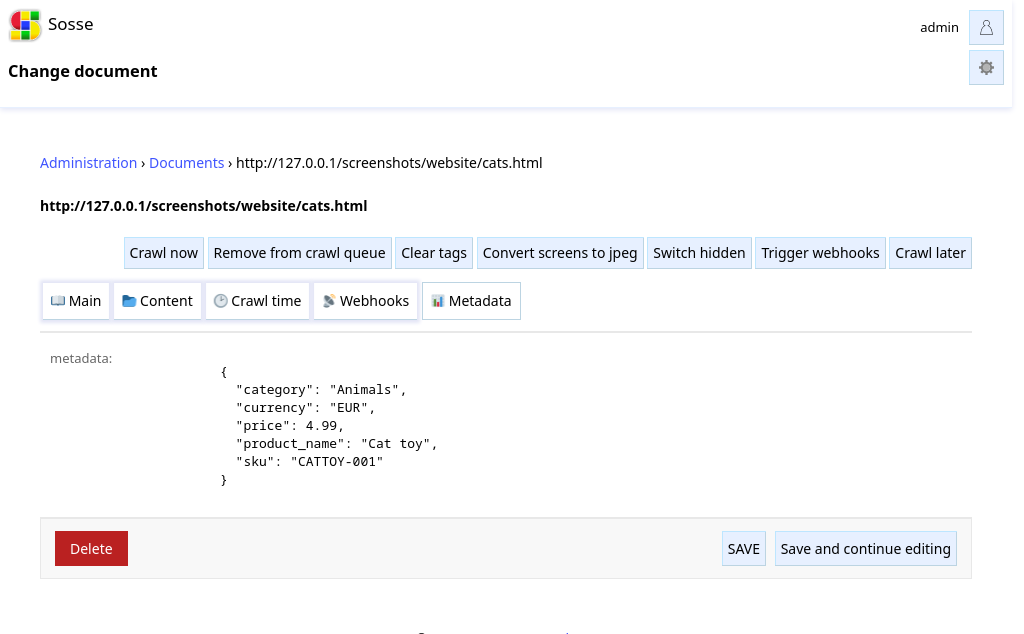
Task: Go to Documents breadcrumb link
Action: (x=186, y=163)
